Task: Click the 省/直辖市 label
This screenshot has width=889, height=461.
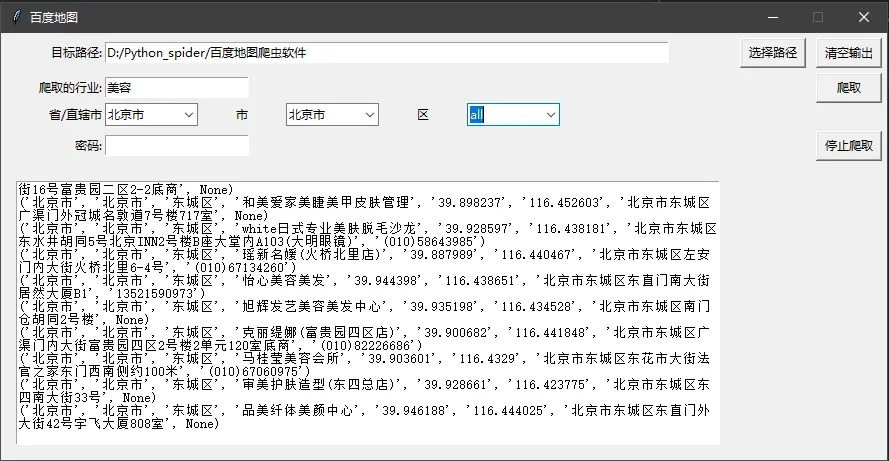Action: click(x=75, y=115)
